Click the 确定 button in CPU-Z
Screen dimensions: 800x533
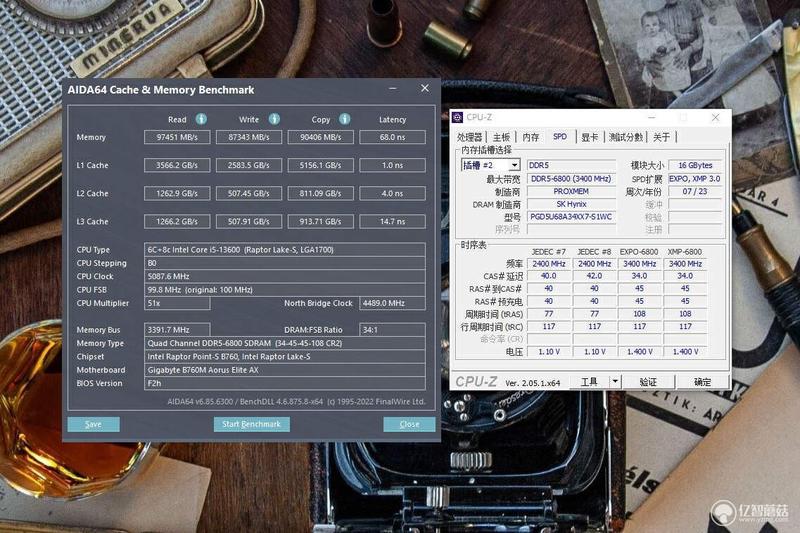pos(702,382)
